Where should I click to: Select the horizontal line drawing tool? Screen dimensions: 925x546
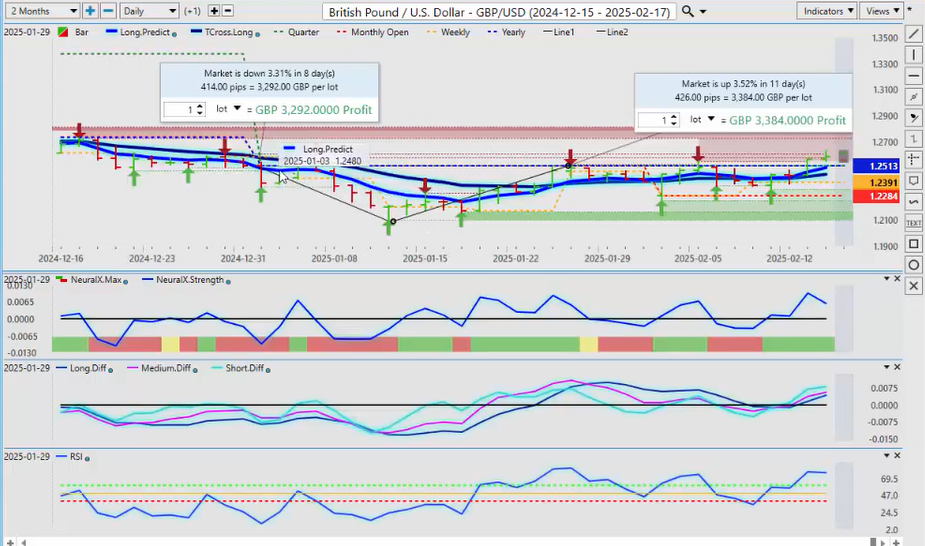(913, 76)
